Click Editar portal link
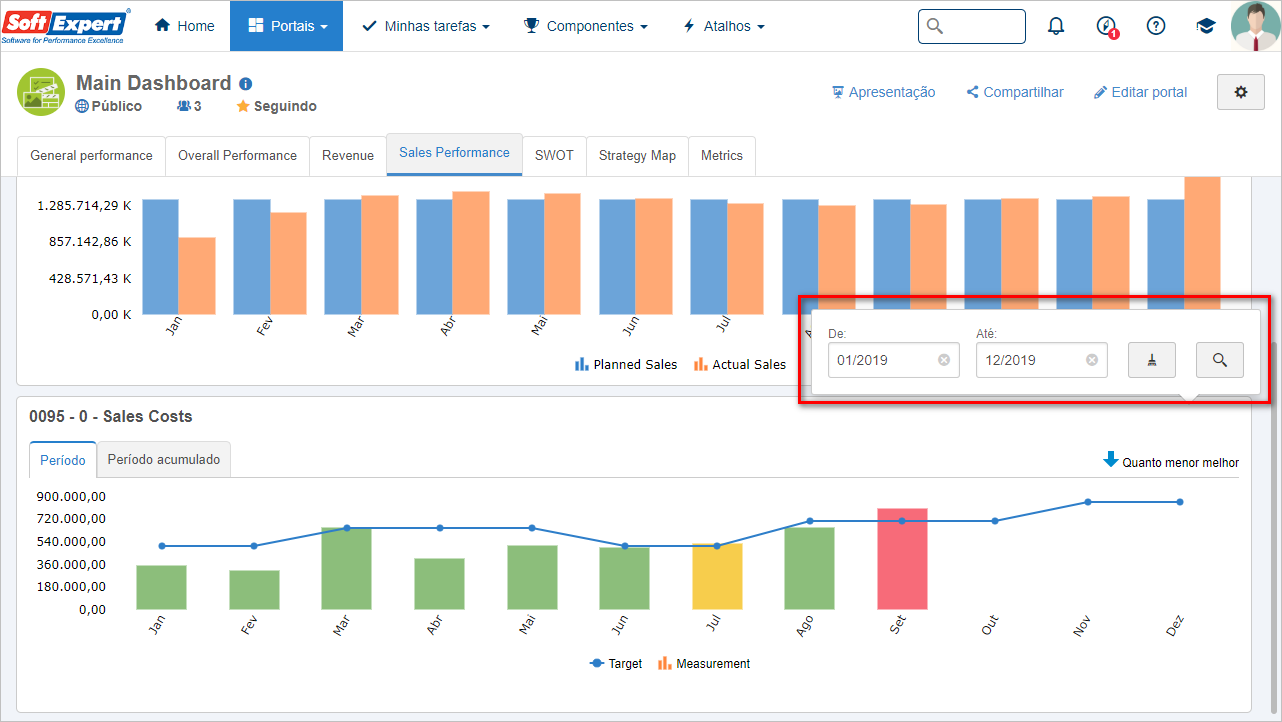Viewport: 1282px width, 722px height. pyautogui.click(x=1141, y=92)
